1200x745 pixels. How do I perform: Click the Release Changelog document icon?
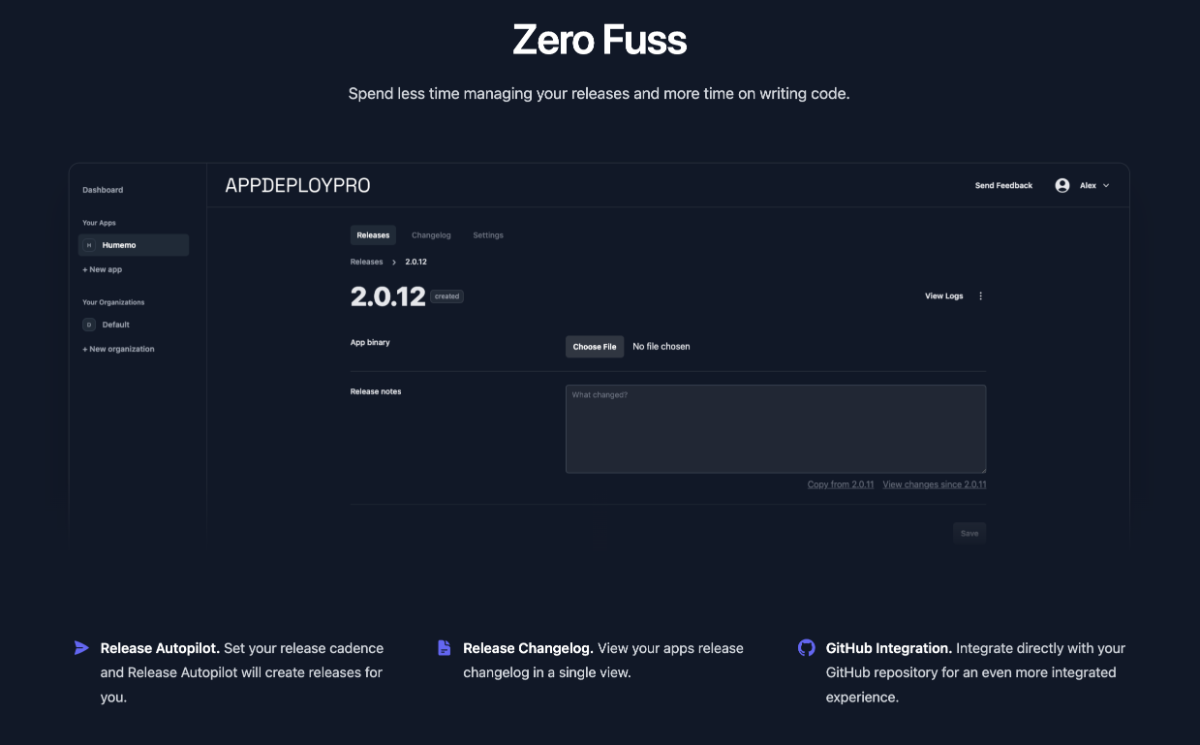444,648
